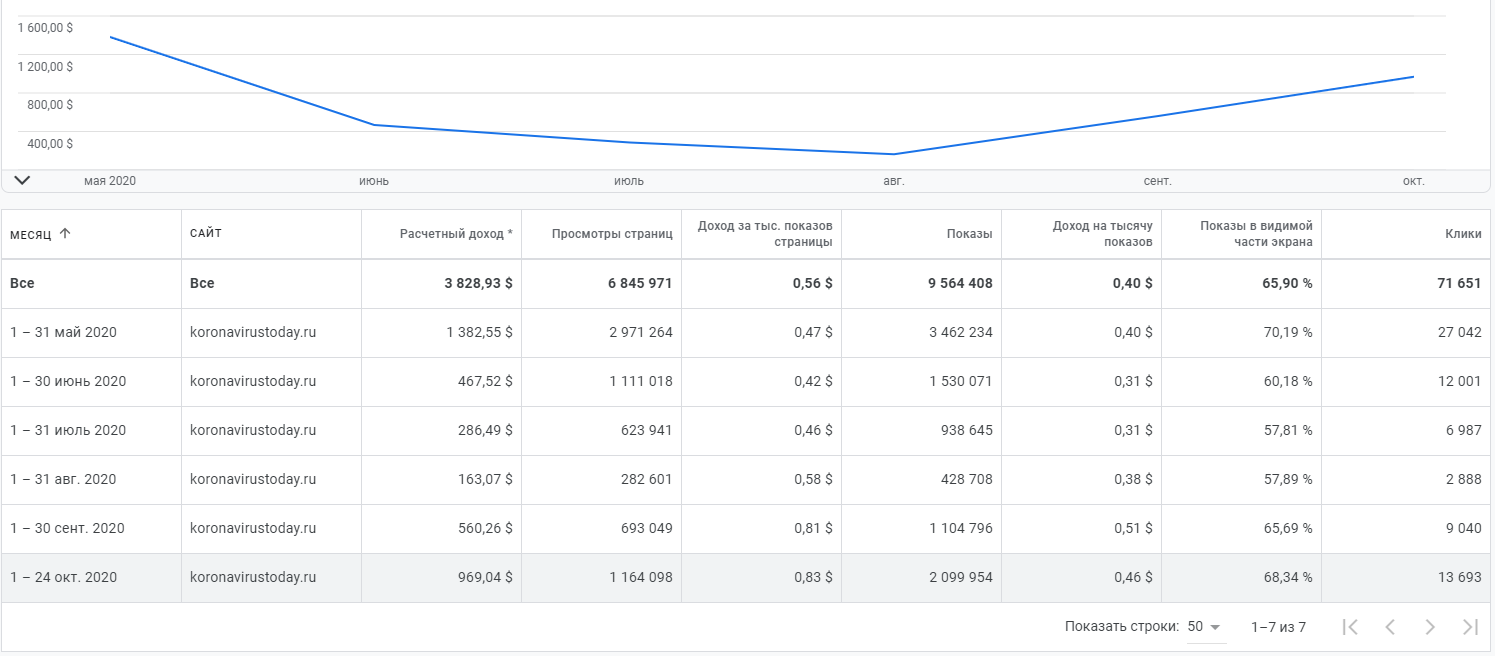This screenshot has height=663, width=1507.
Task: Select the 1 – 31 май 2020 row
Action: tap(63, 332)
